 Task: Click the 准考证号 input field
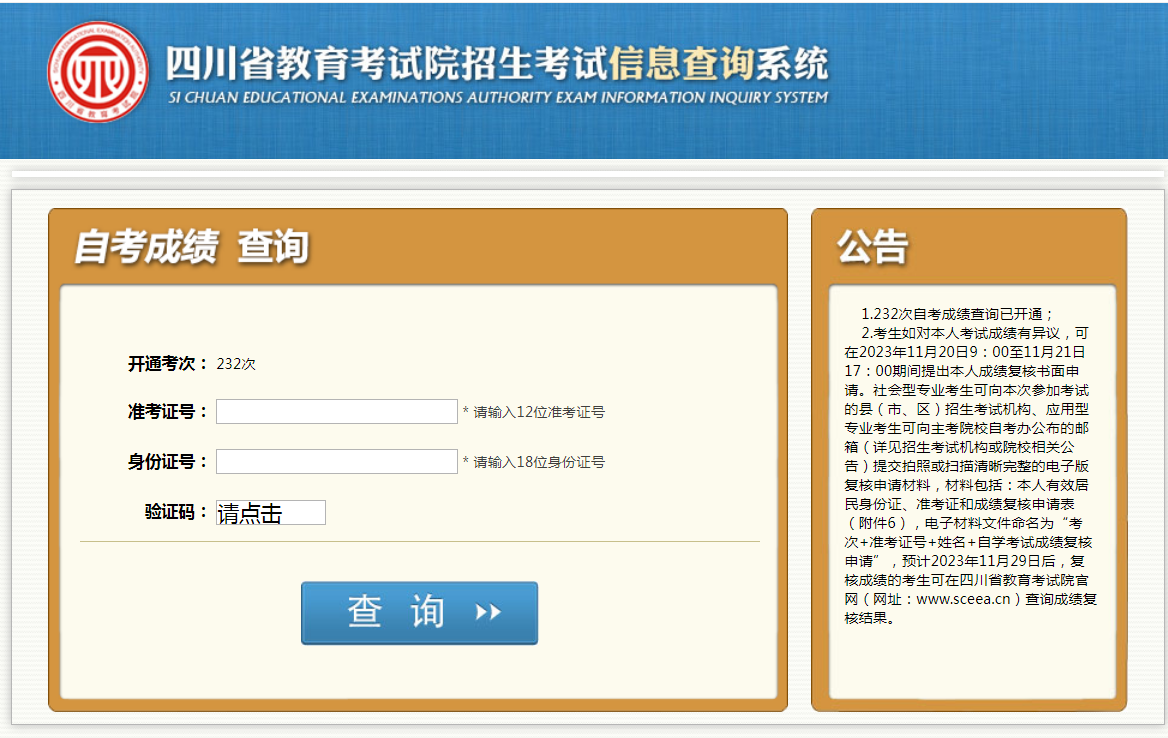pyautogui.click(x=336, y=411)
